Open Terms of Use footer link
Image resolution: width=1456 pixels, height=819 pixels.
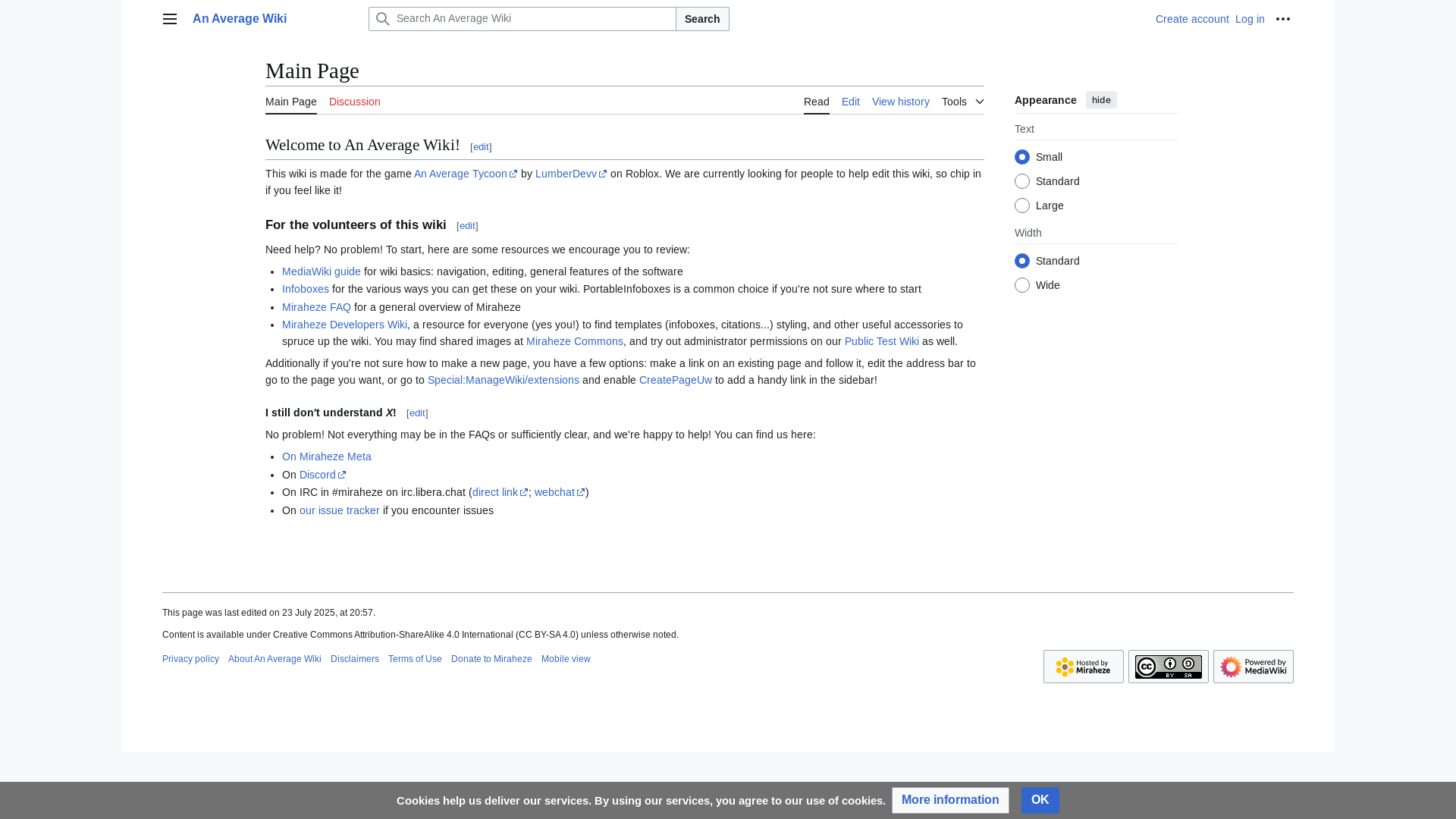pos(415,659)
